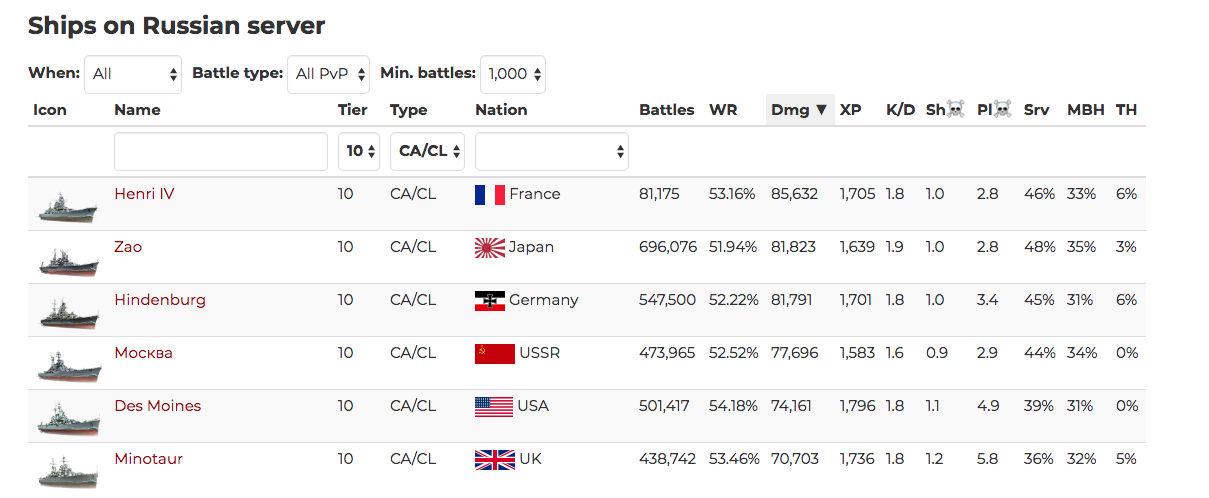Open the Nation filter dropdown

pos(551,152)
